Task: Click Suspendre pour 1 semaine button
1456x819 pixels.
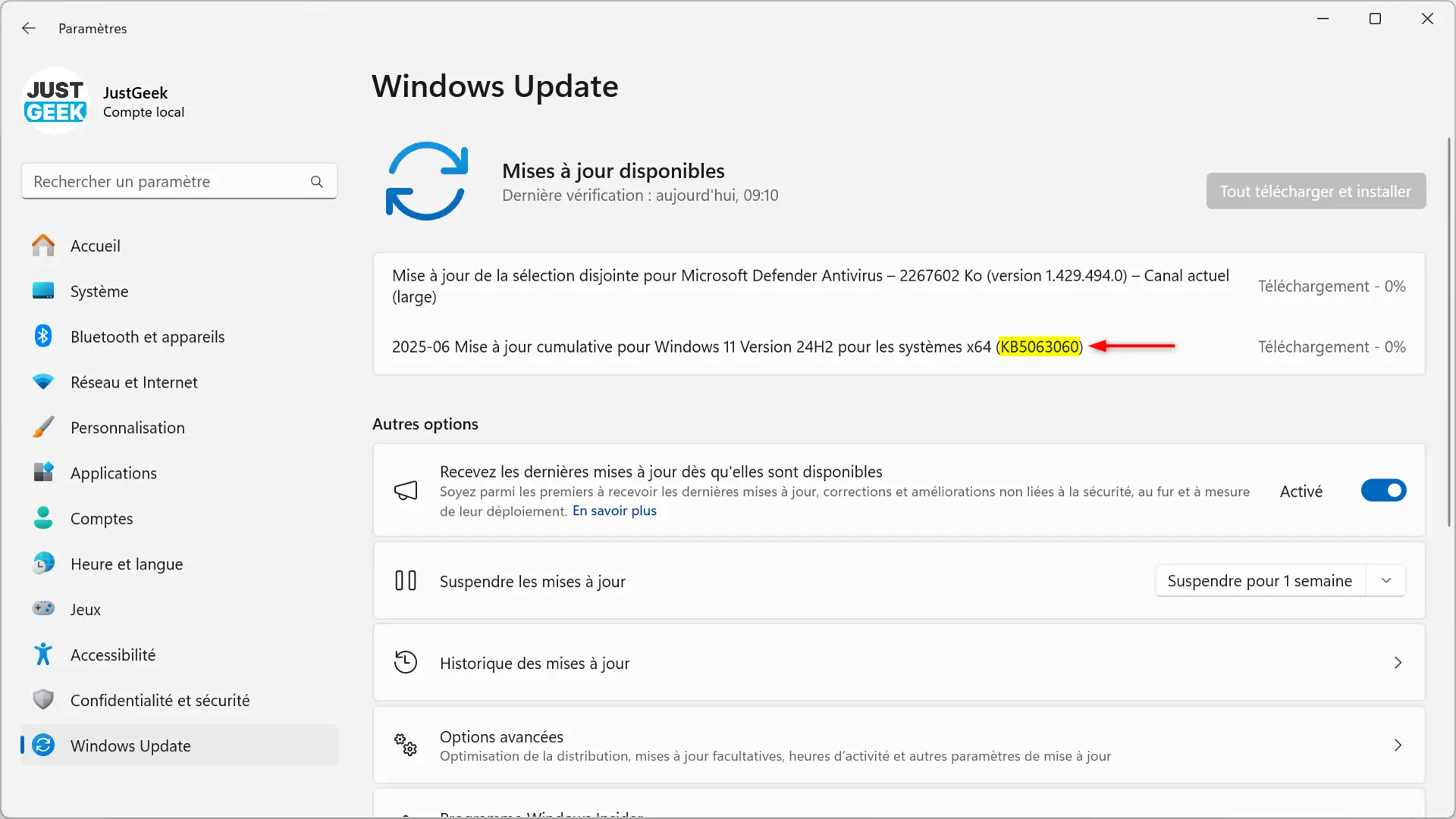Action: pos(1260,581)
